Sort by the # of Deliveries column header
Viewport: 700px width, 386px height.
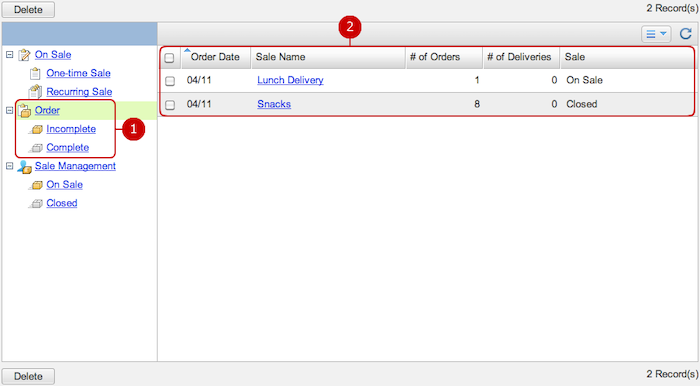pos(521,57)
